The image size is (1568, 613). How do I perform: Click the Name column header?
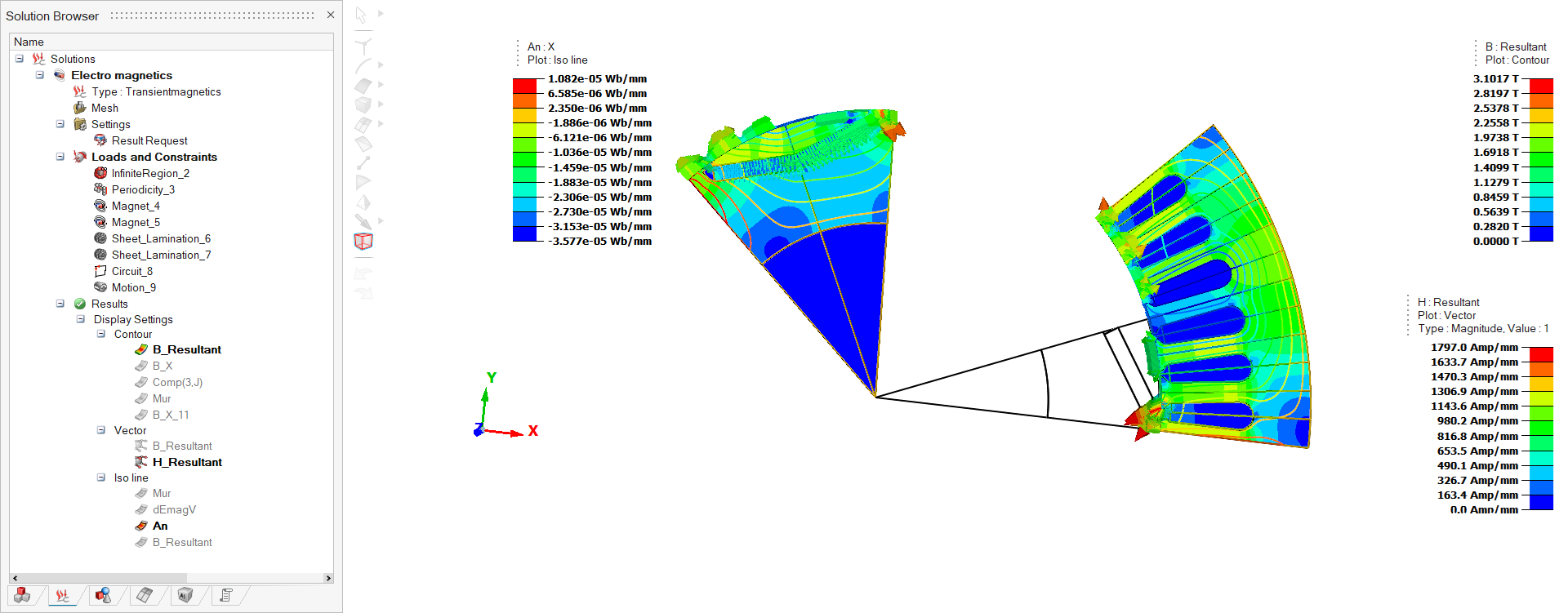click(x=171, y=42)
